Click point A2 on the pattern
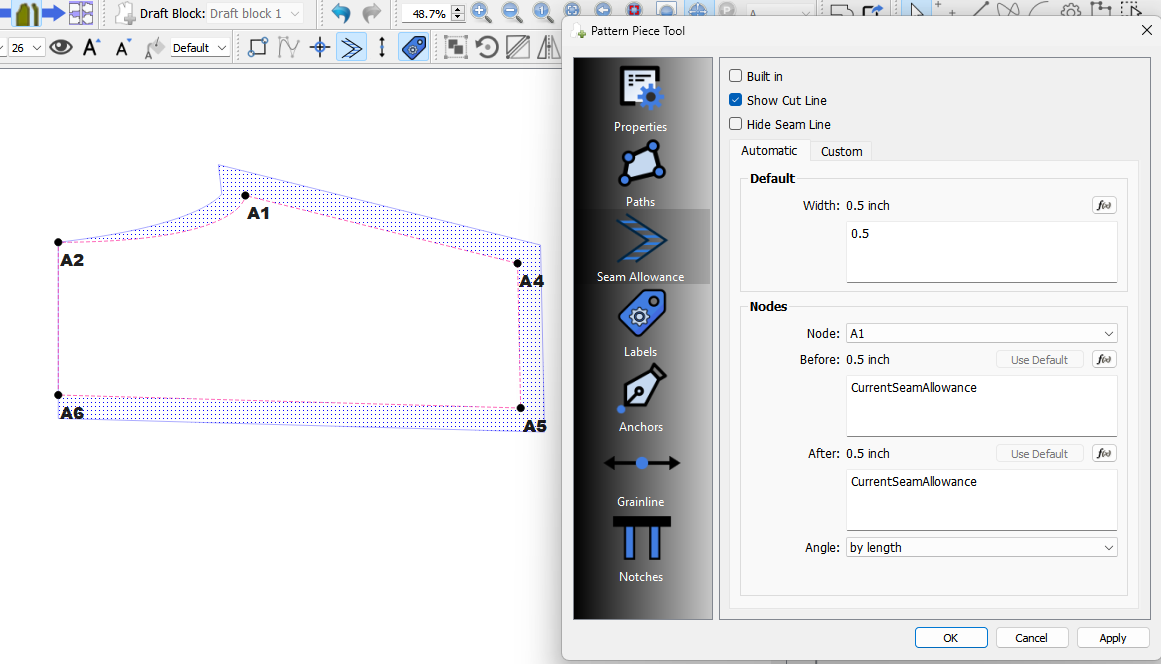1161x664 pixels. pos(58,242)
